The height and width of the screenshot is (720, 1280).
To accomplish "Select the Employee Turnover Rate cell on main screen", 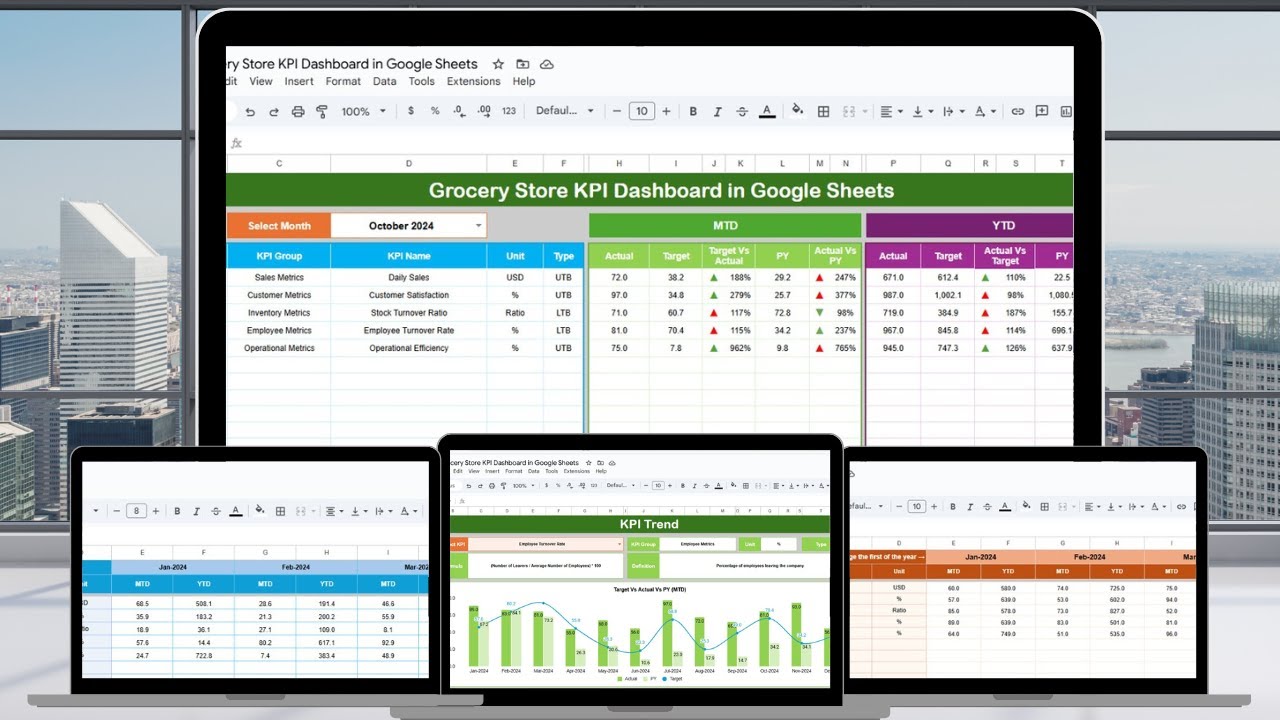I will [409, 331].
